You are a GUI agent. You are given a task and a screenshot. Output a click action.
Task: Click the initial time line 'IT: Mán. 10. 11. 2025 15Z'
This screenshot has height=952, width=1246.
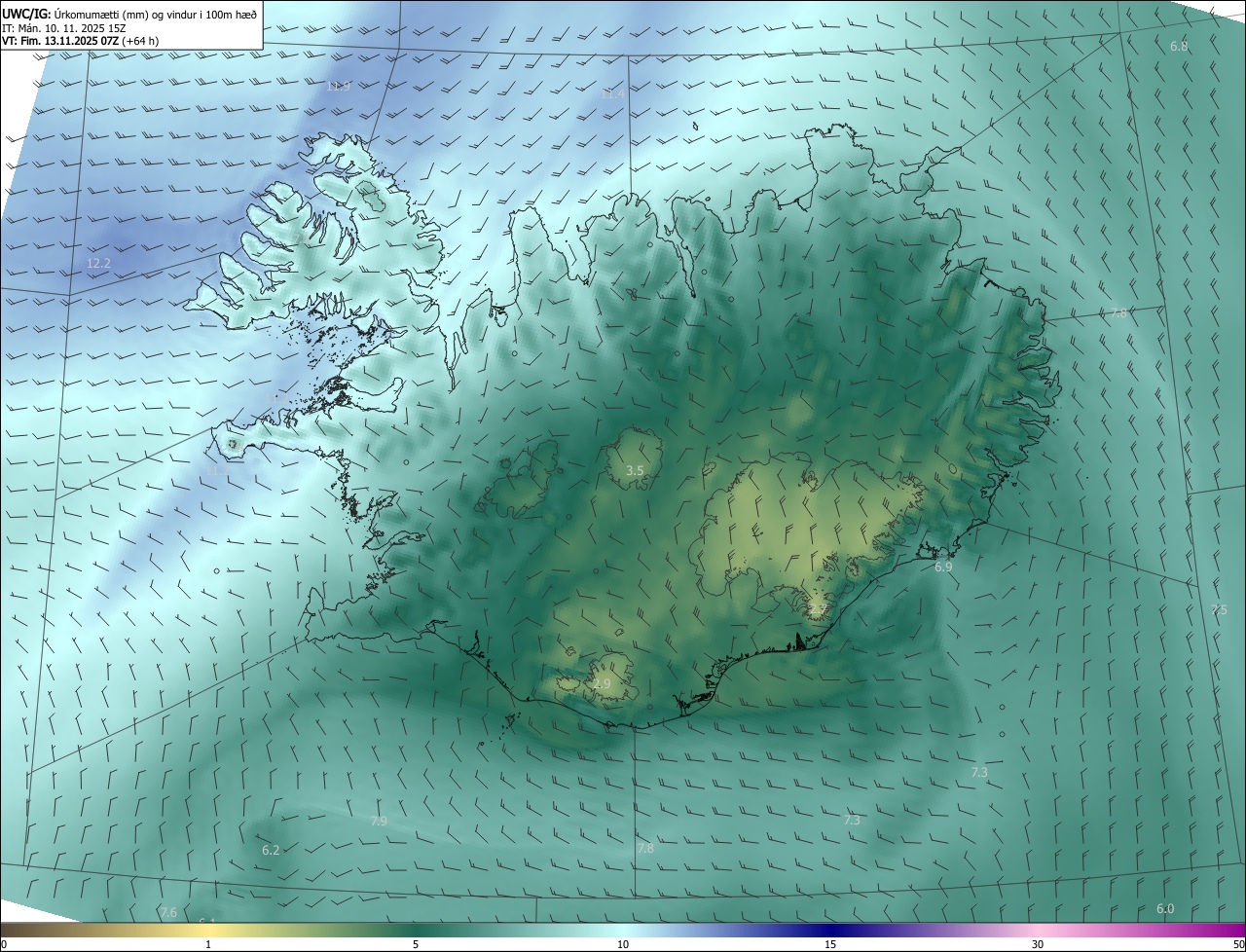64,28
